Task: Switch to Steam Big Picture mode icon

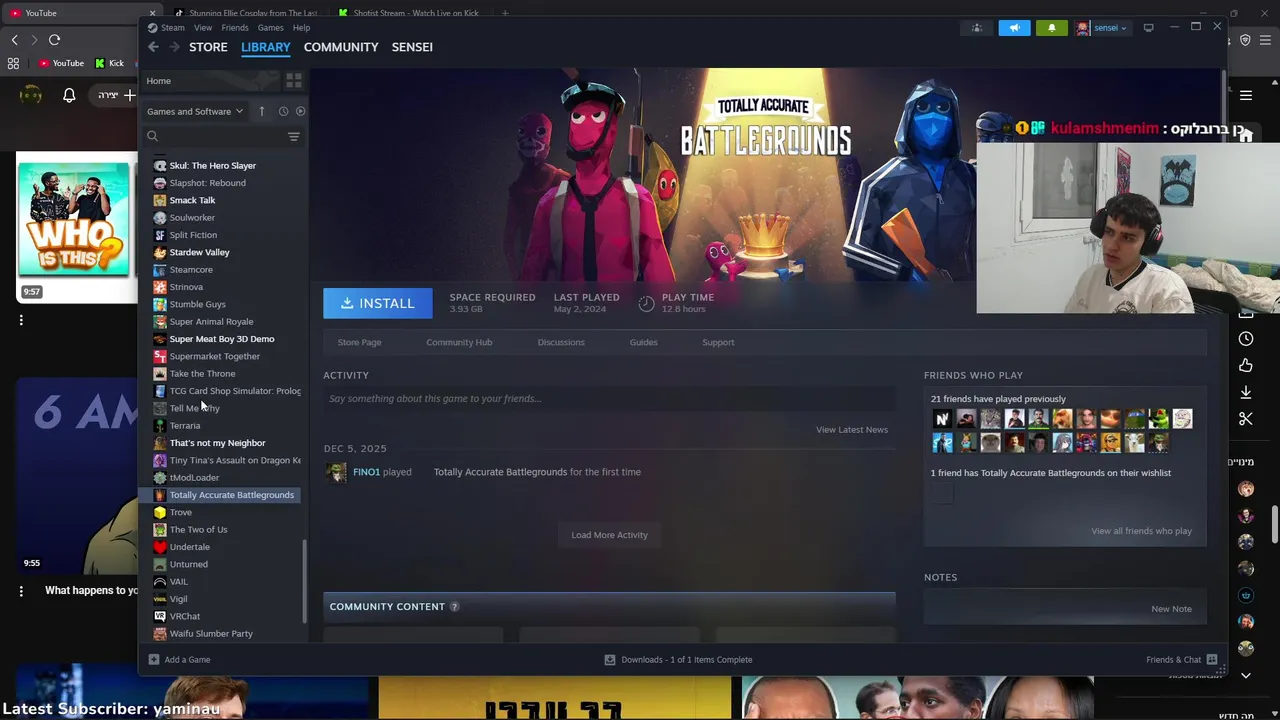Action: (x=1148, y=28)
